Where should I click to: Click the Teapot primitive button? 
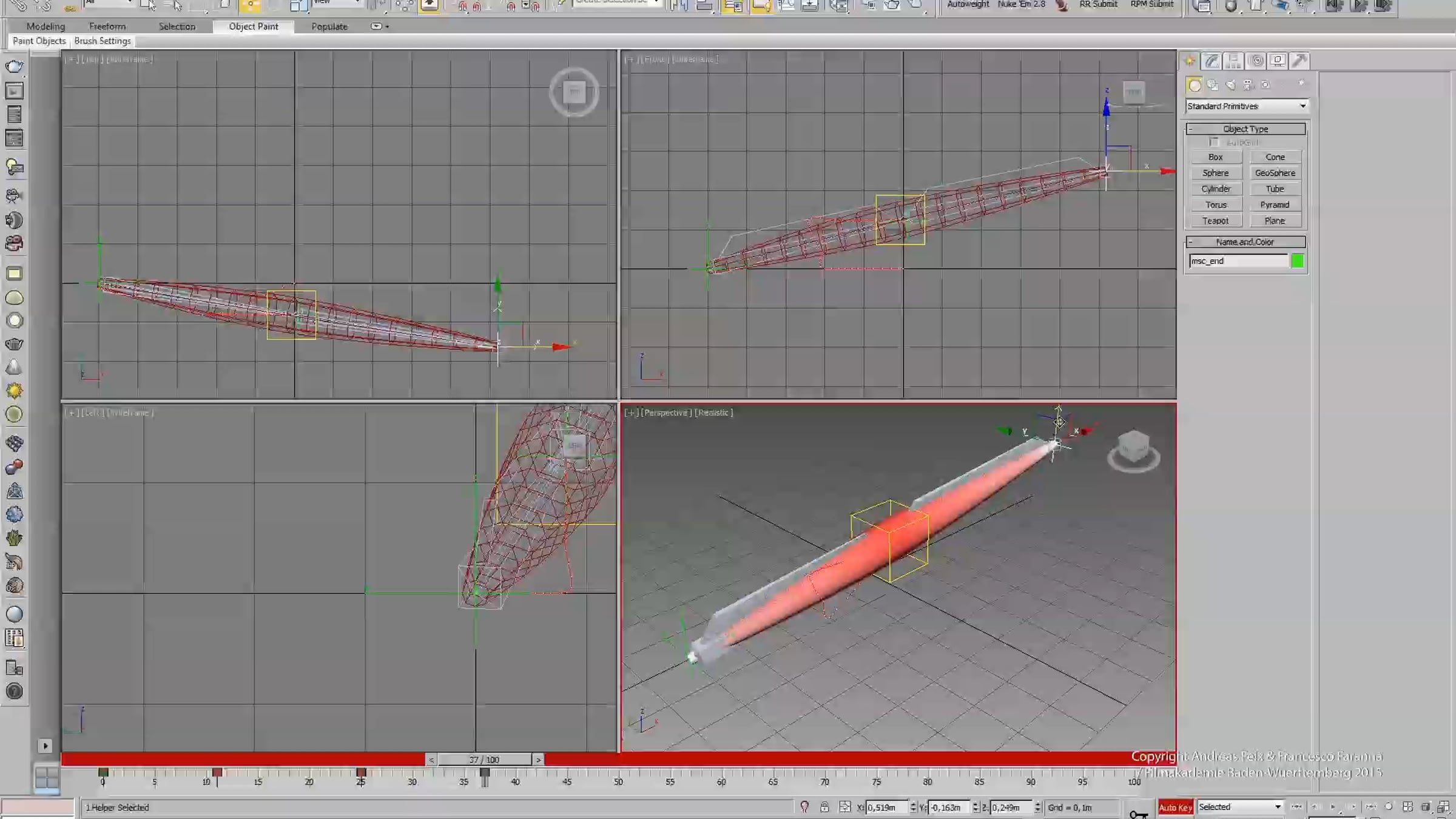[x=1215, y=221]
